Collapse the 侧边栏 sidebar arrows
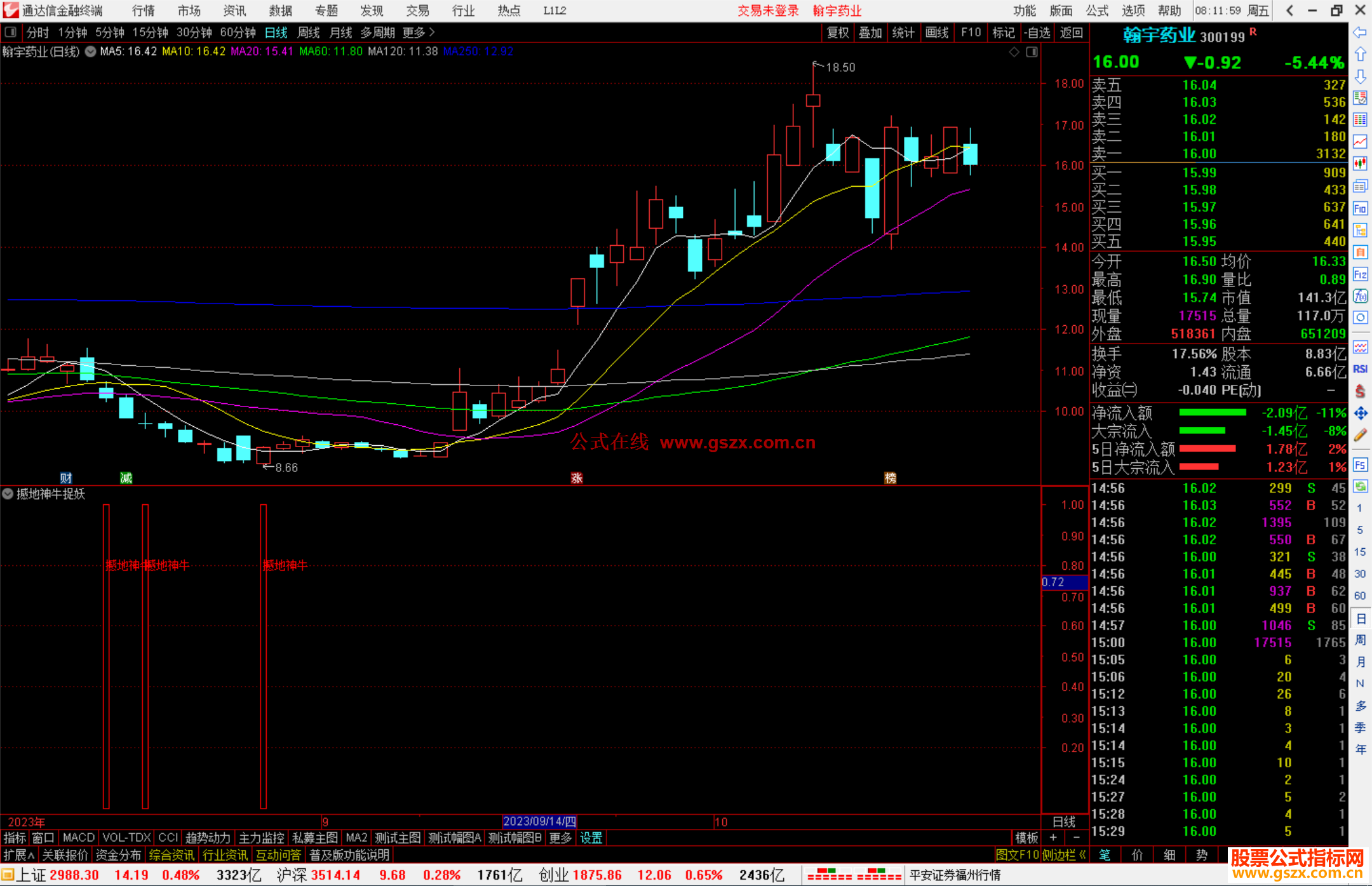 pyautogui.click(x=1082, y=855)
